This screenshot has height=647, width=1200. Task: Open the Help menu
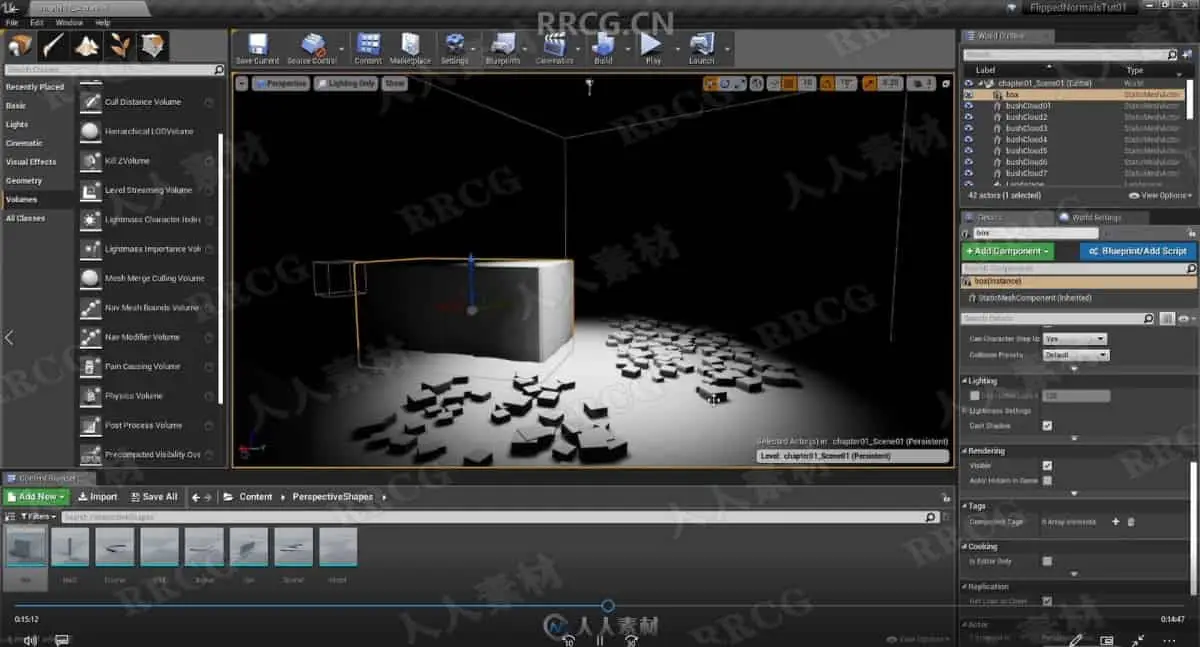pyautogui.click(x=102, y=22)
